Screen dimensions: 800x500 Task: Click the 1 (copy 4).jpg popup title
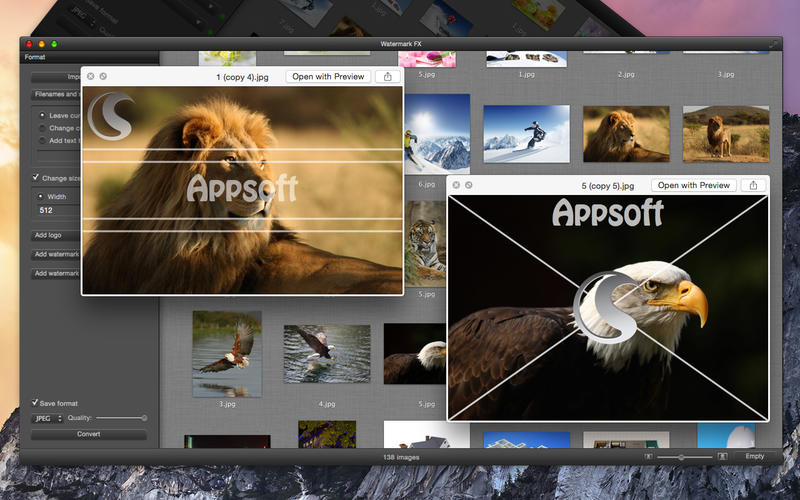242,77
